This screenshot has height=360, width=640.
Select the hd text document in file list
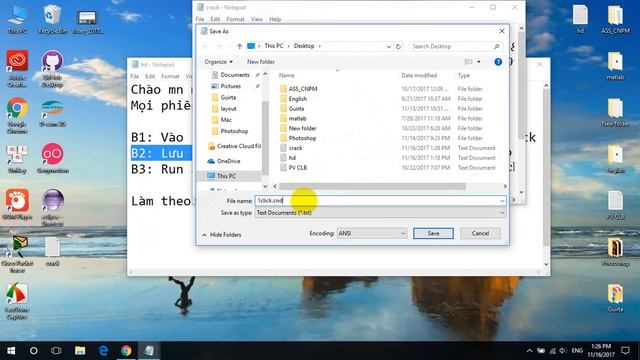click(x=292, y=158)
